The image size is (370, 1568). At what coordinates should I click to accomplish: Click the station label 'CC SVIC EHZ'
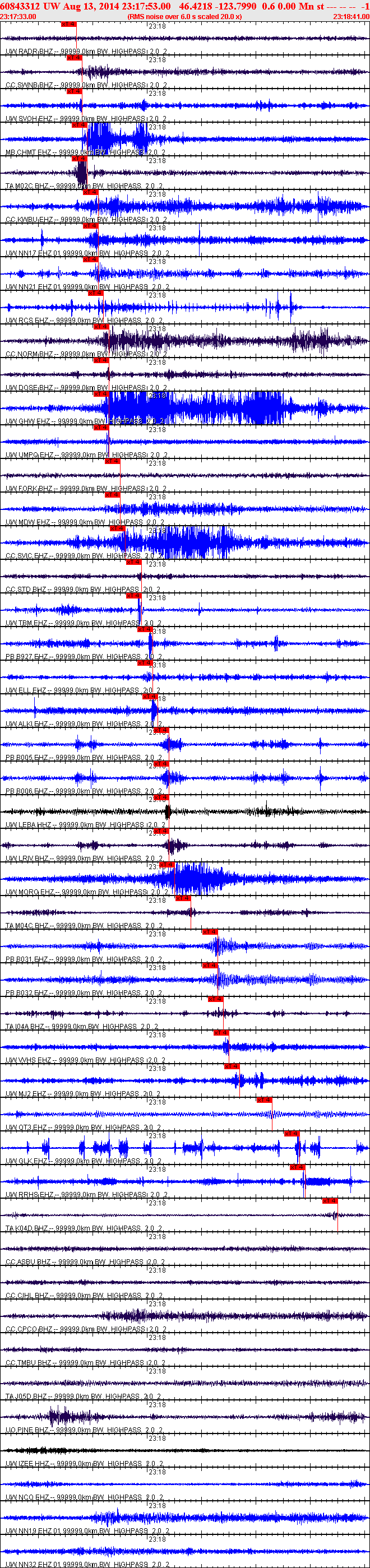click(x=27, y=556)
